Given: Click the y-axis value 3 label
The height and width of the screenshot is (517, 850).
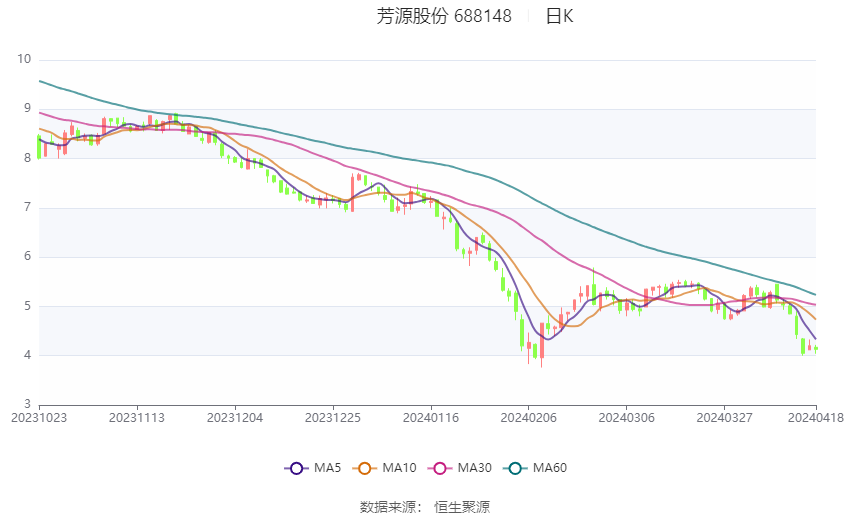Looking at the screenshot, I should coord(27,404).
